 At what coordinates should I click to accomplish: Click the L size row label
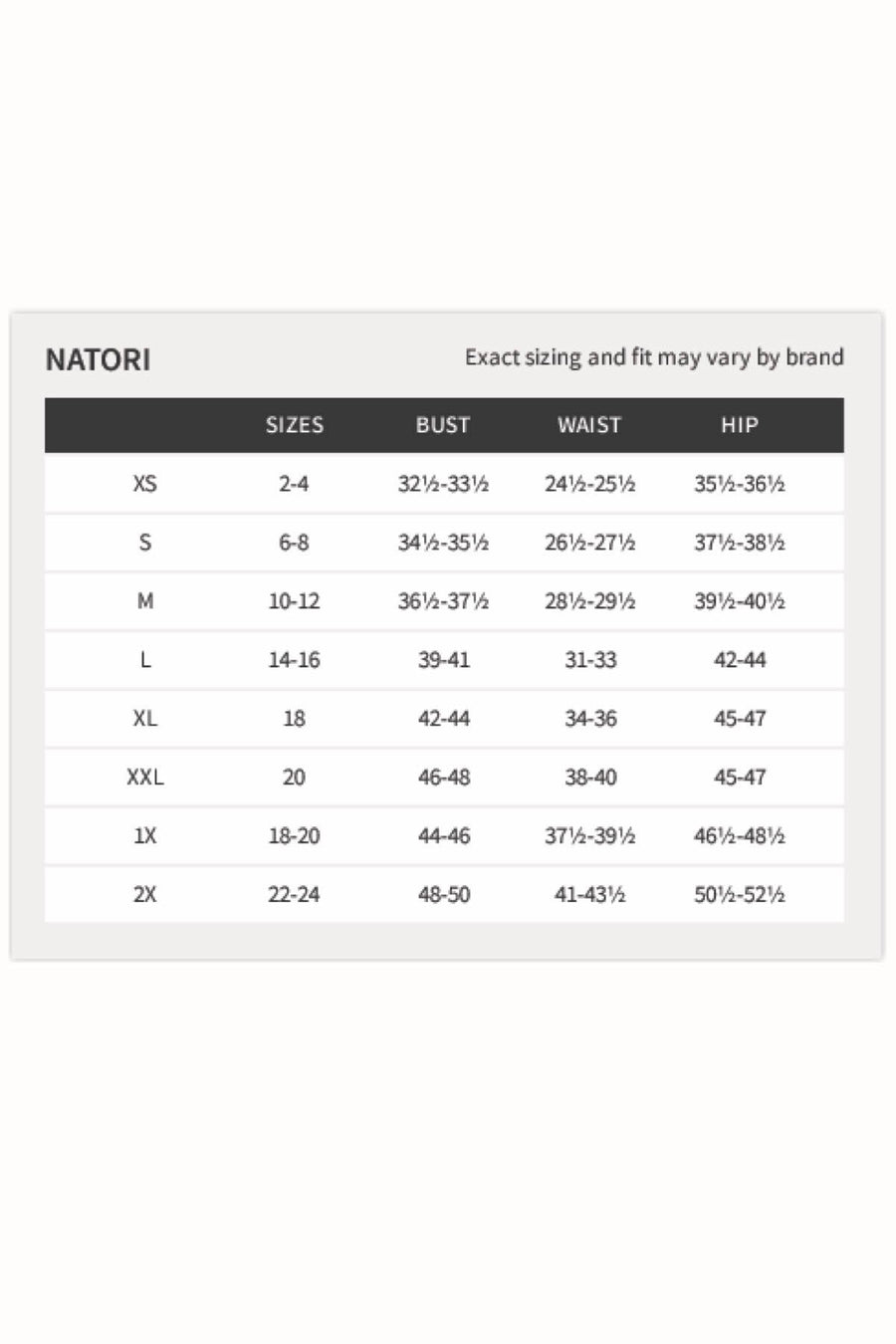coord(145,660)
